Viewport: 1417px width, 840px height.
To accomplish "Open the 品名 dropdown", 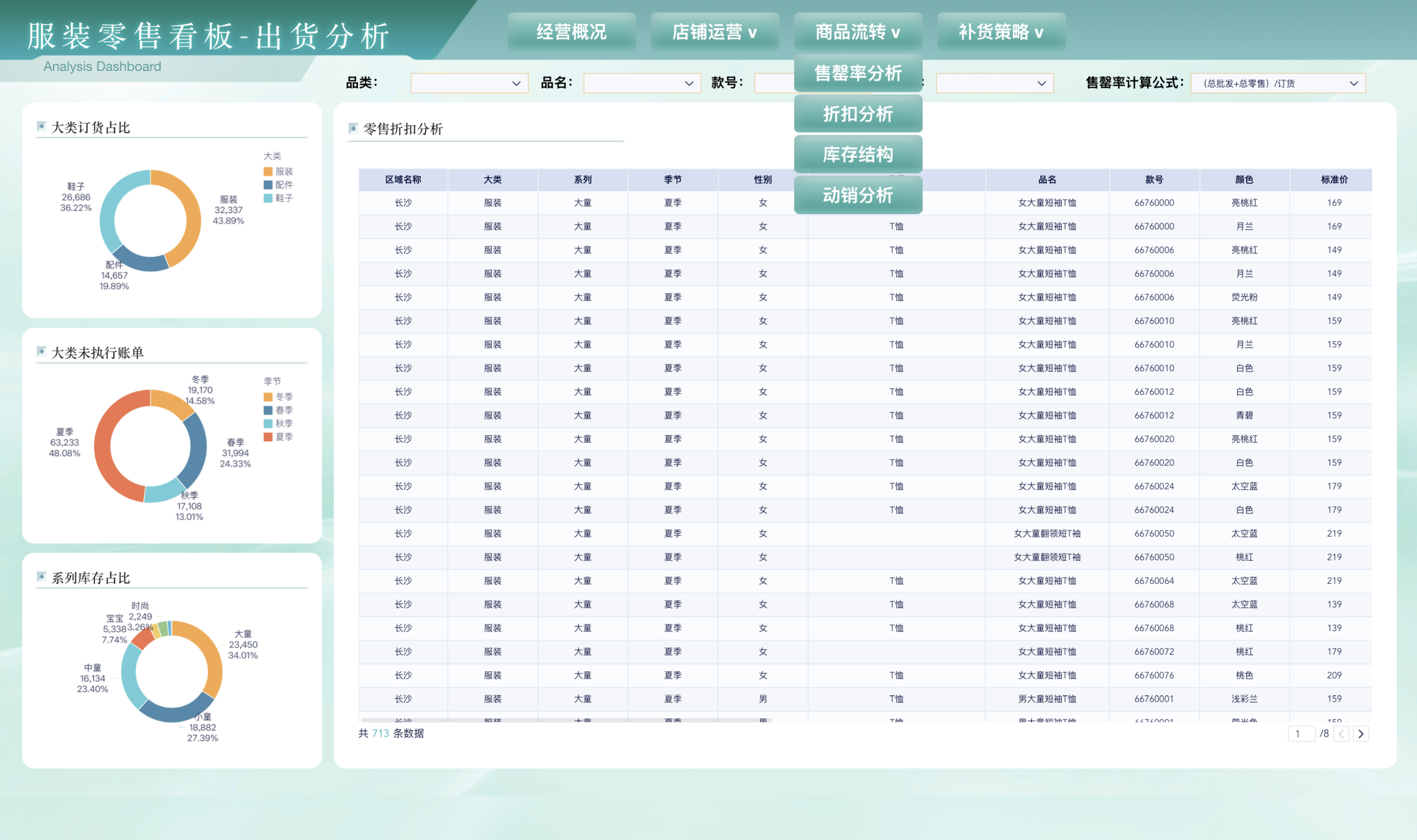I will [x=642, y=83].
